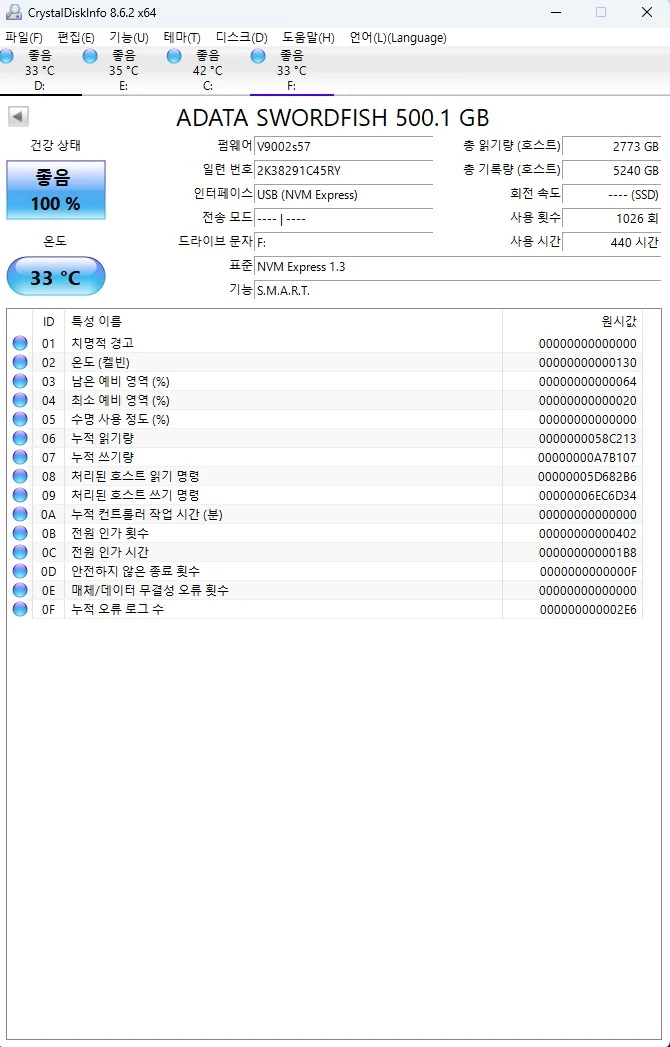Click the ID column header
This screenshot has width=670, height=1047.
(x=49, y=322)
